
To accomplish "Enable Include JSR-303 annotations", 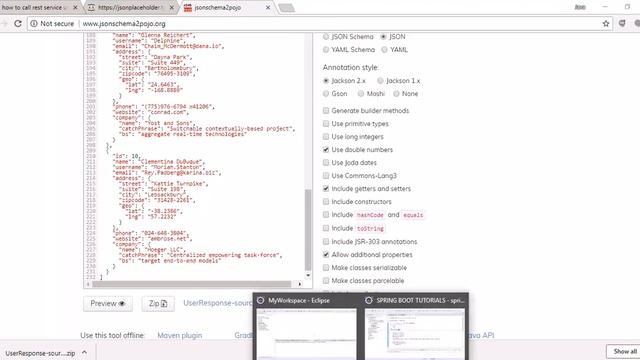I will 326,242.
